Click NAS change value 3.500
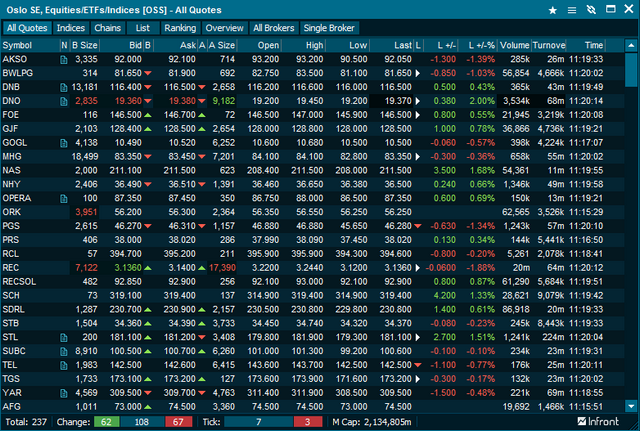 (x=444, y=170)
